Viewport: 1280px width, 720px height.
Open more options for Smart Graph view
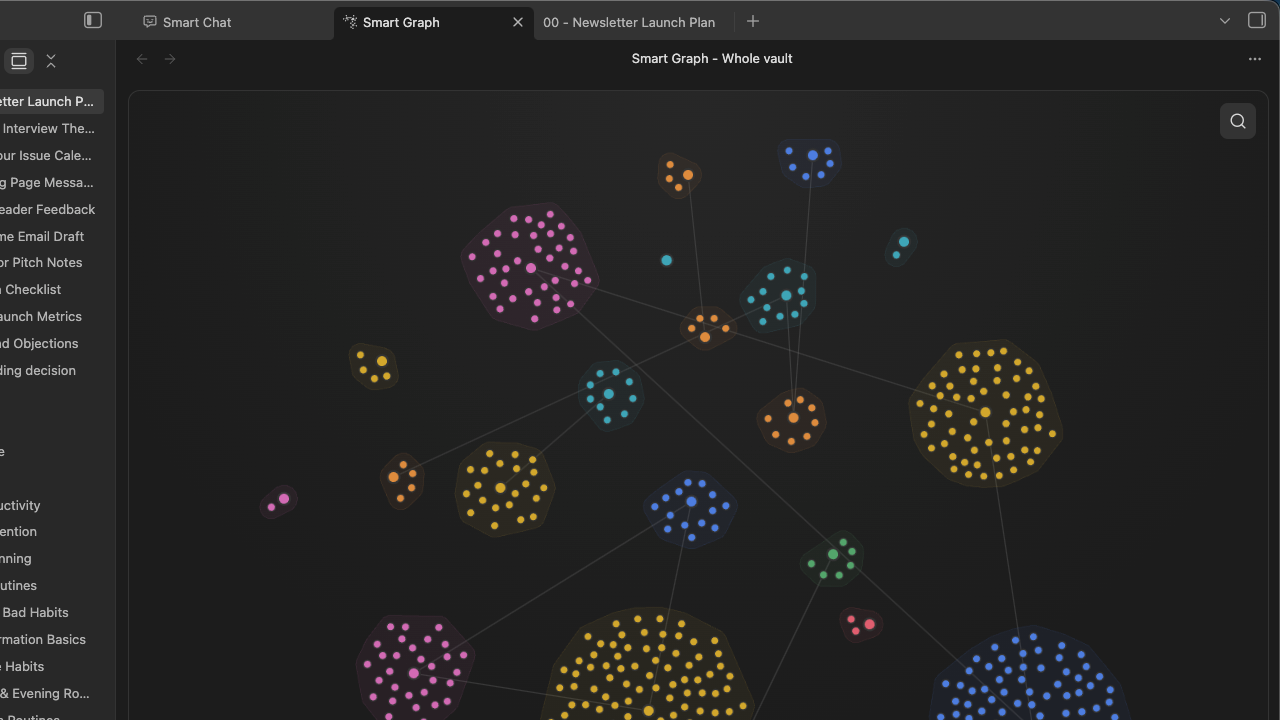(x=1255, y=59)
